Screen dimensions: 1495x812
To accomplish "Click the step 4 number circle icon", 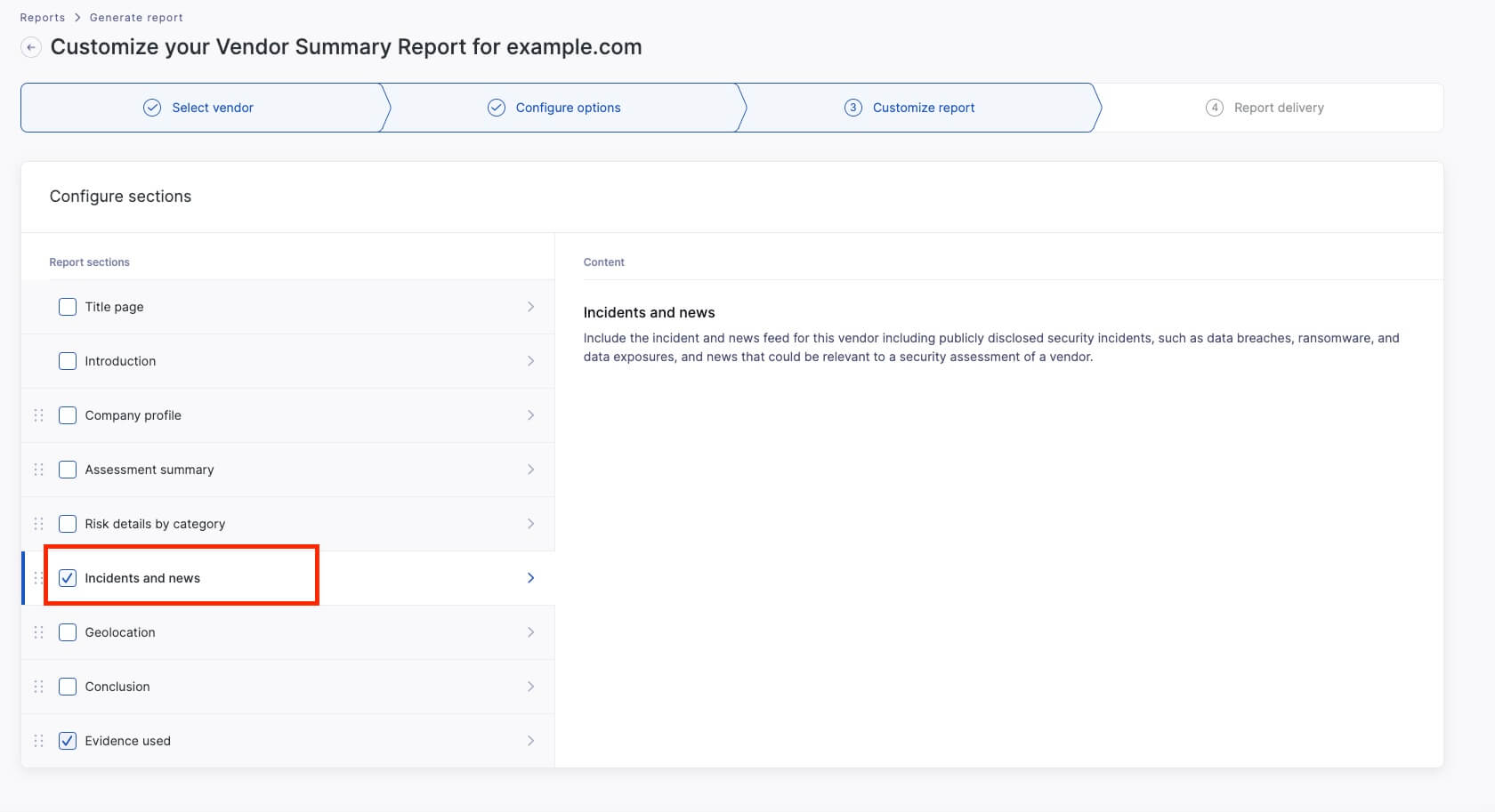I will click(x=1215, y=108).
